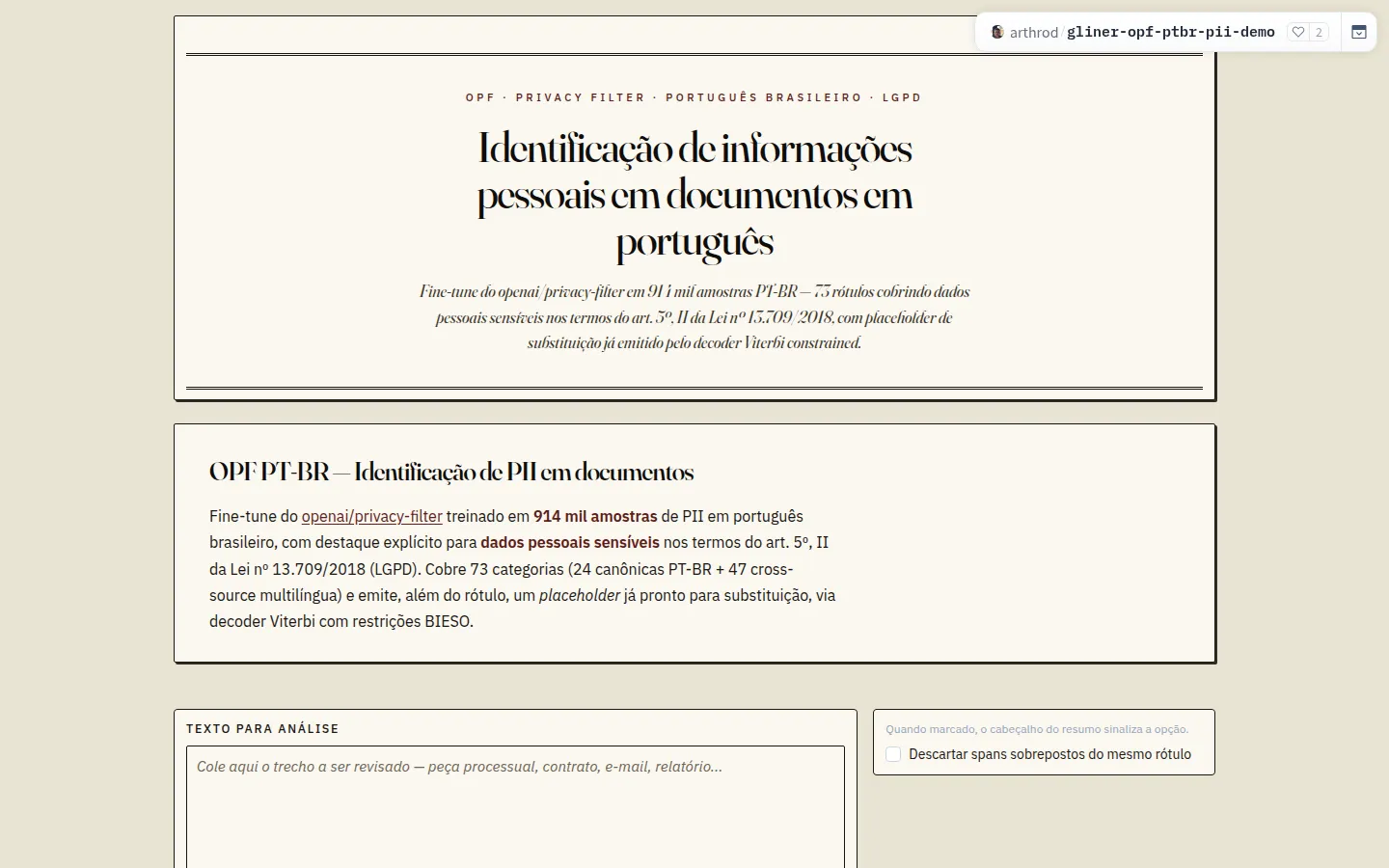Click the heading OPF PT-BR — Identificação de PII
Viewport: 1389px width, 868px height.
pos(451,472)
